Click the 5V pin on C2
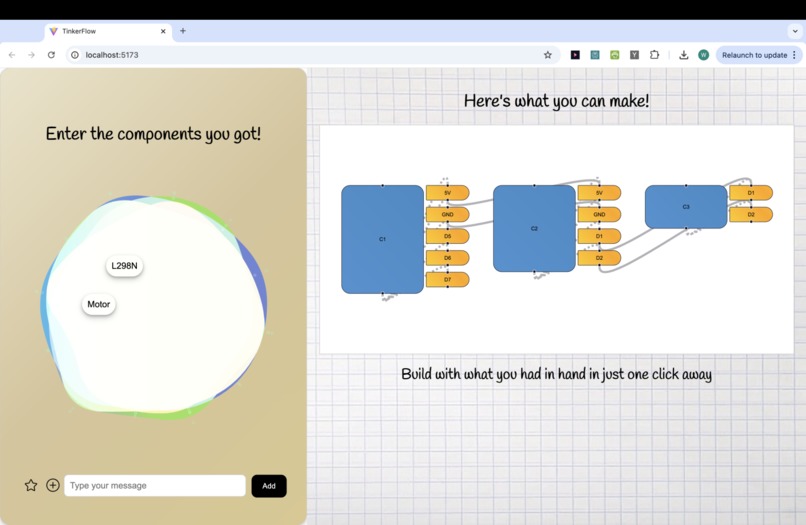This screenshot has width=806, height=525. tap(599, 193)
